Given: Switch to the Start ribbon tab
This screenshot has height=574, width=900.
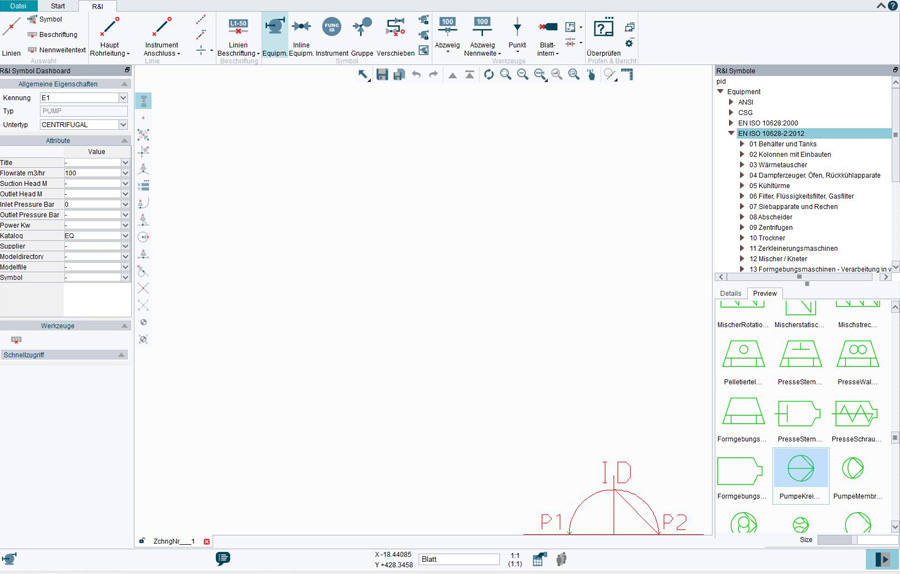Looking at the screenshot, I should 58,6.
